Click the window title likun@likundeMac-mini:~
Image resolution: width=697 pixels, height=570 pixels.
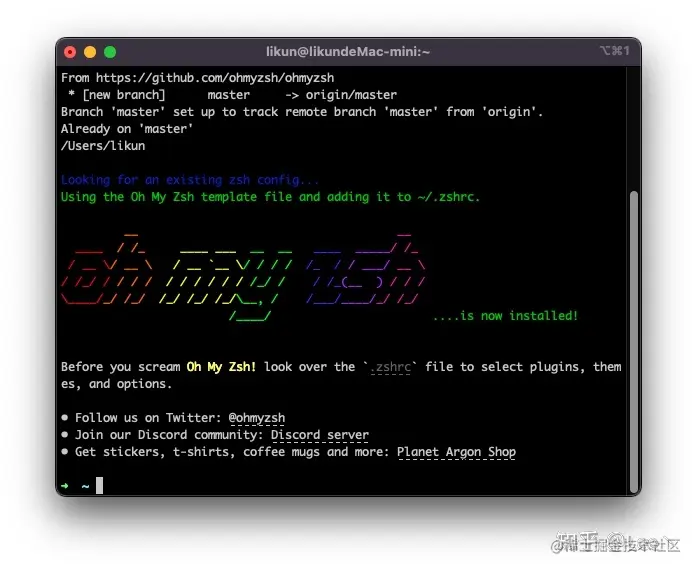pyautogui.click(x=348, y=52)
